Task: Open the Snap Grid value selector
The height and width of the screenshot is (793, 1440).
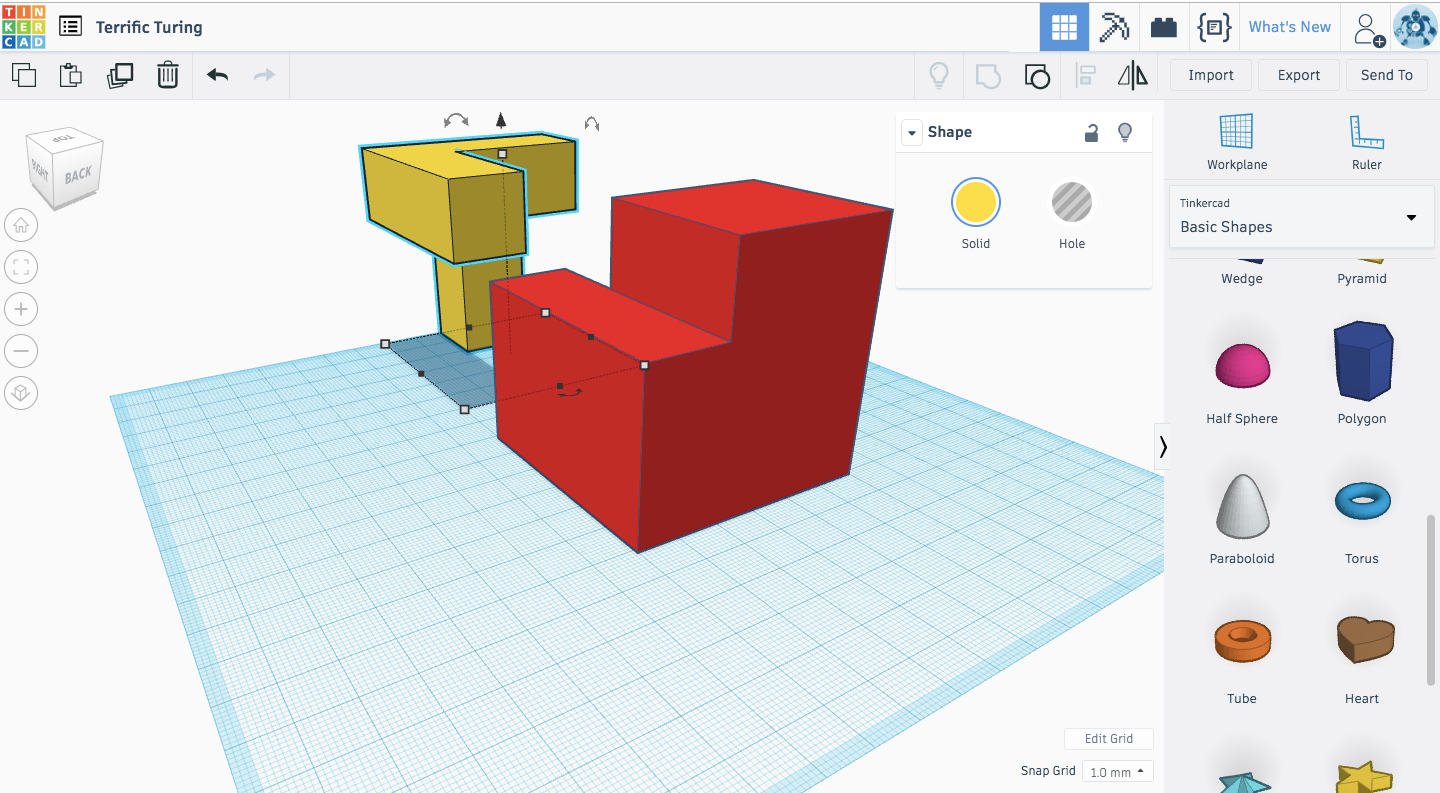Action: (1117, 771)
